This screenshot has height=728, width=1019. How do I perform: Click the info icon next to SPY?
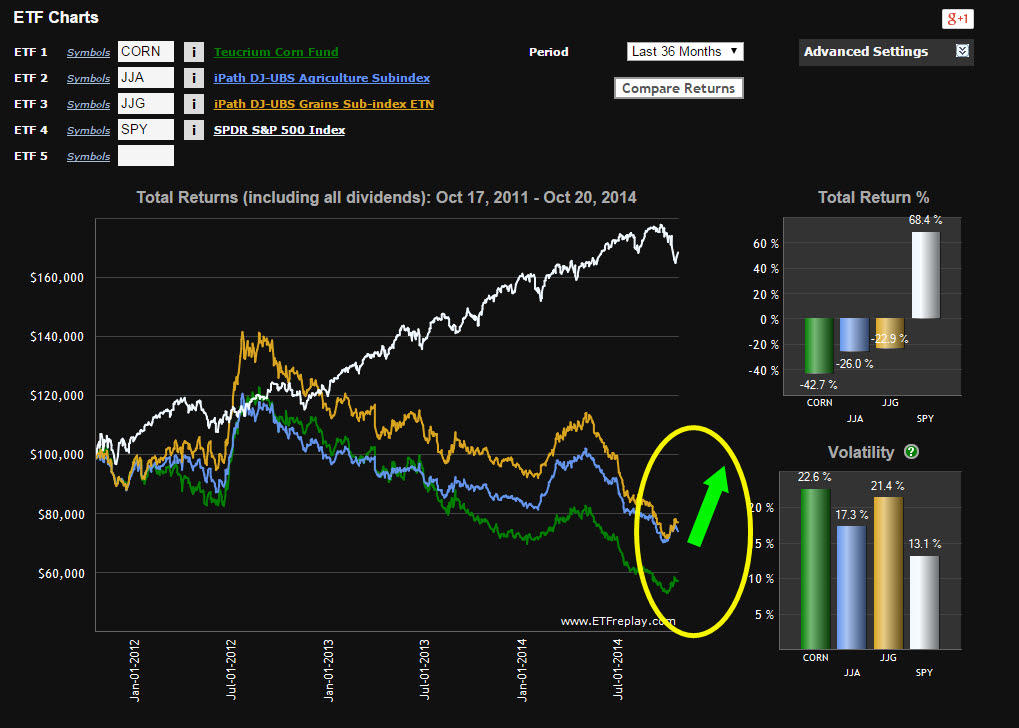click(x=195, y=130)
